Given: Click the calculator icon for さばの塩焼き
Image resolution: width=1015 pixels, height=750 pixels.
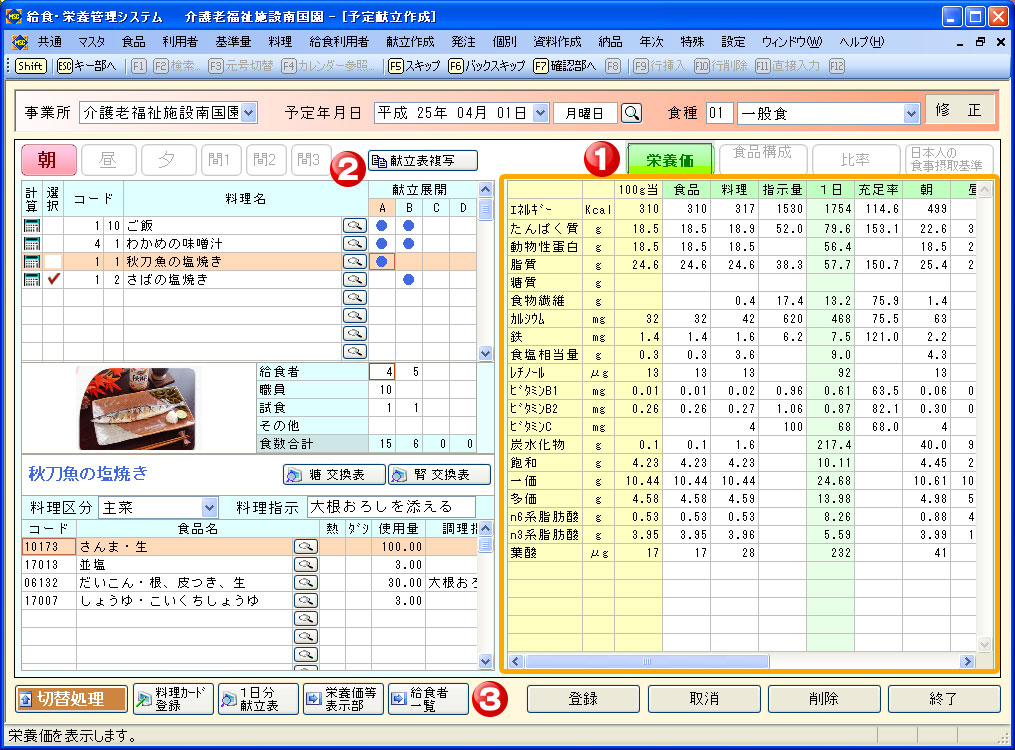Looking at the screenshot, I should coord(31,280).
